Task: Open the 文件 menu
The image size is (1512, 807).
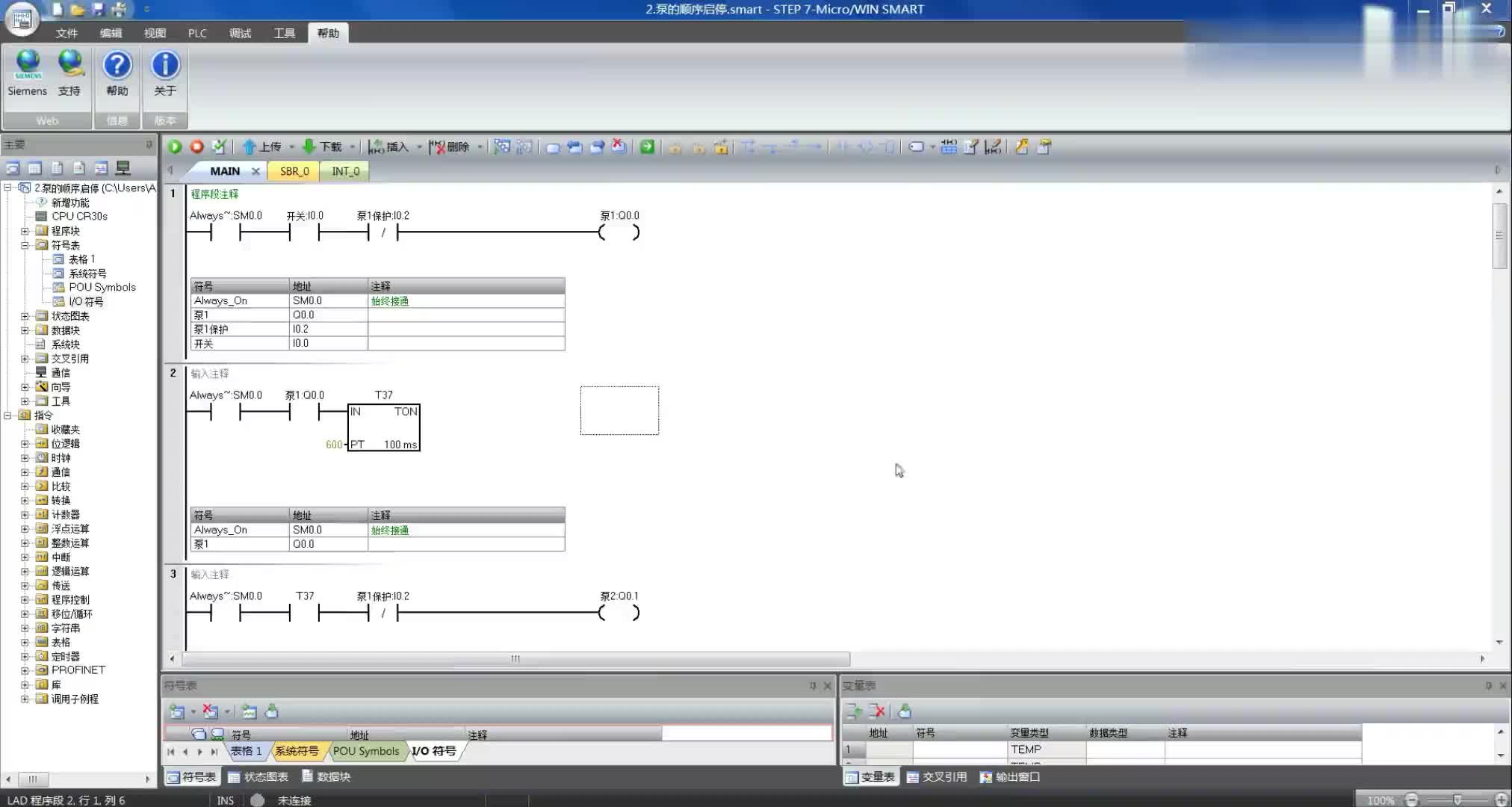Action: (66, 33)
